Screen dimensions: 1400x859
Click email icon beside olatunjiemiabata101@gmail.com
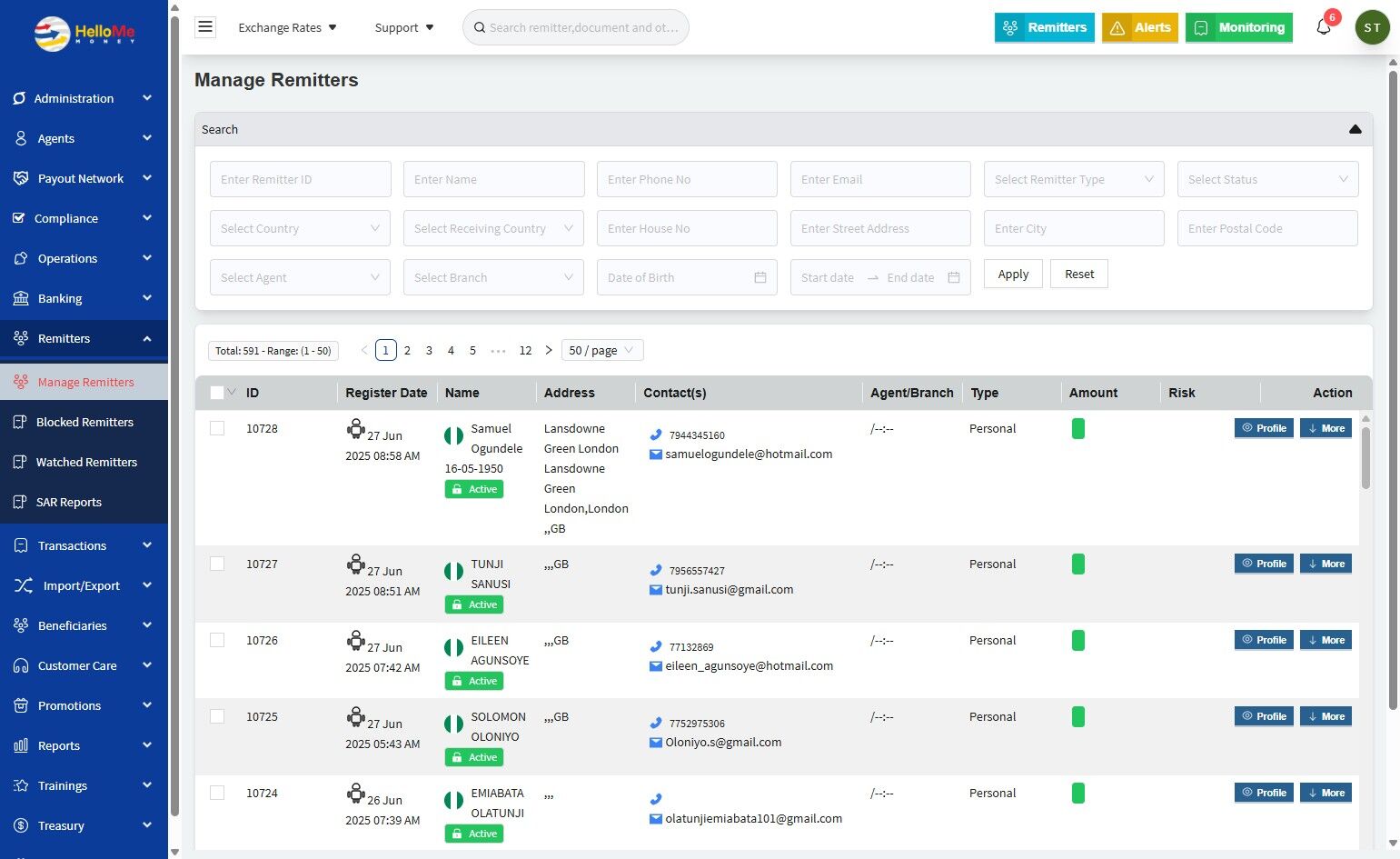click(x=655, y=818)
